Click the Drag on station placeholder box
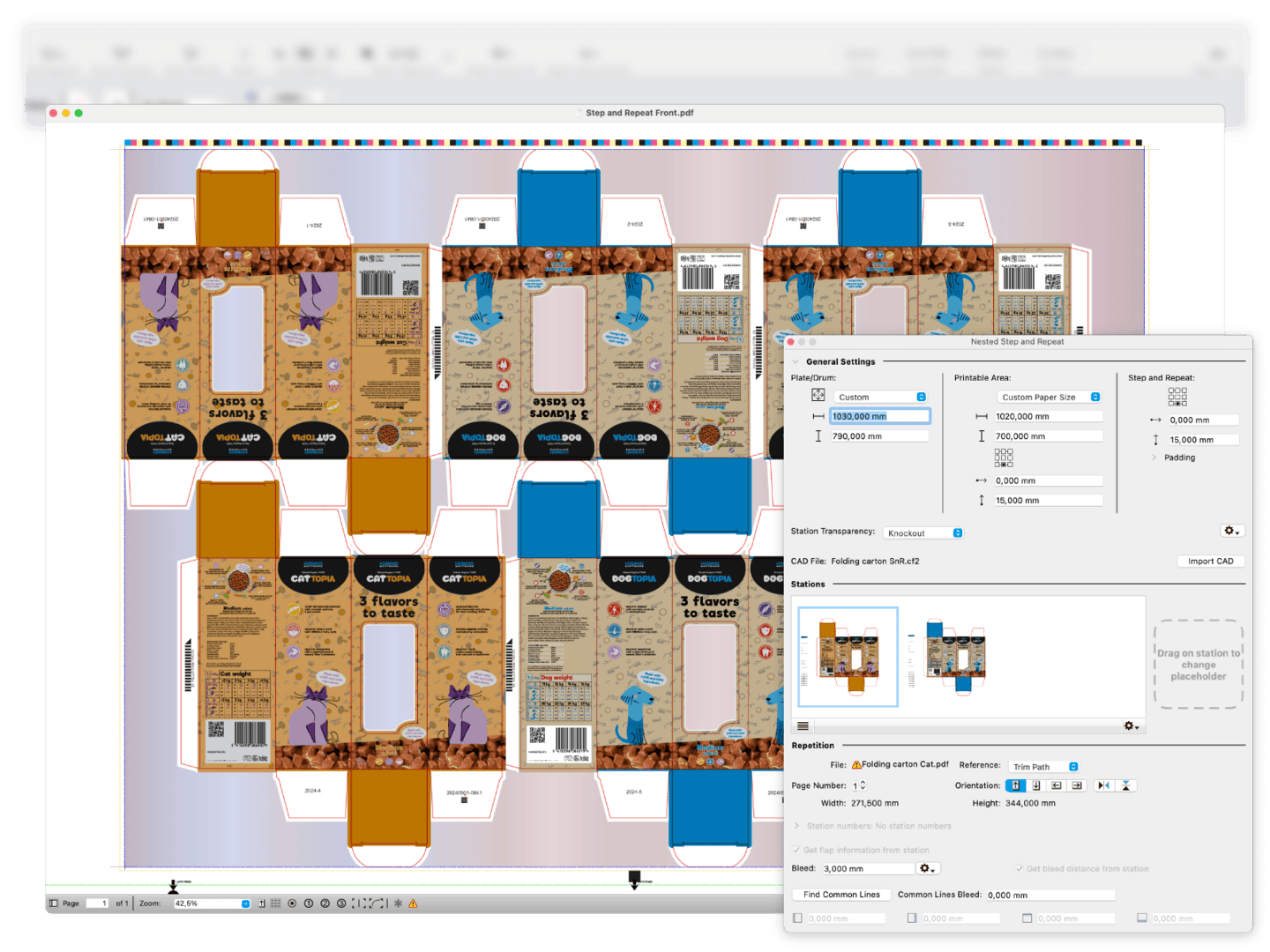This screenshot has width=1270, height=952. pyautogui.click(x=1199, y=665)
